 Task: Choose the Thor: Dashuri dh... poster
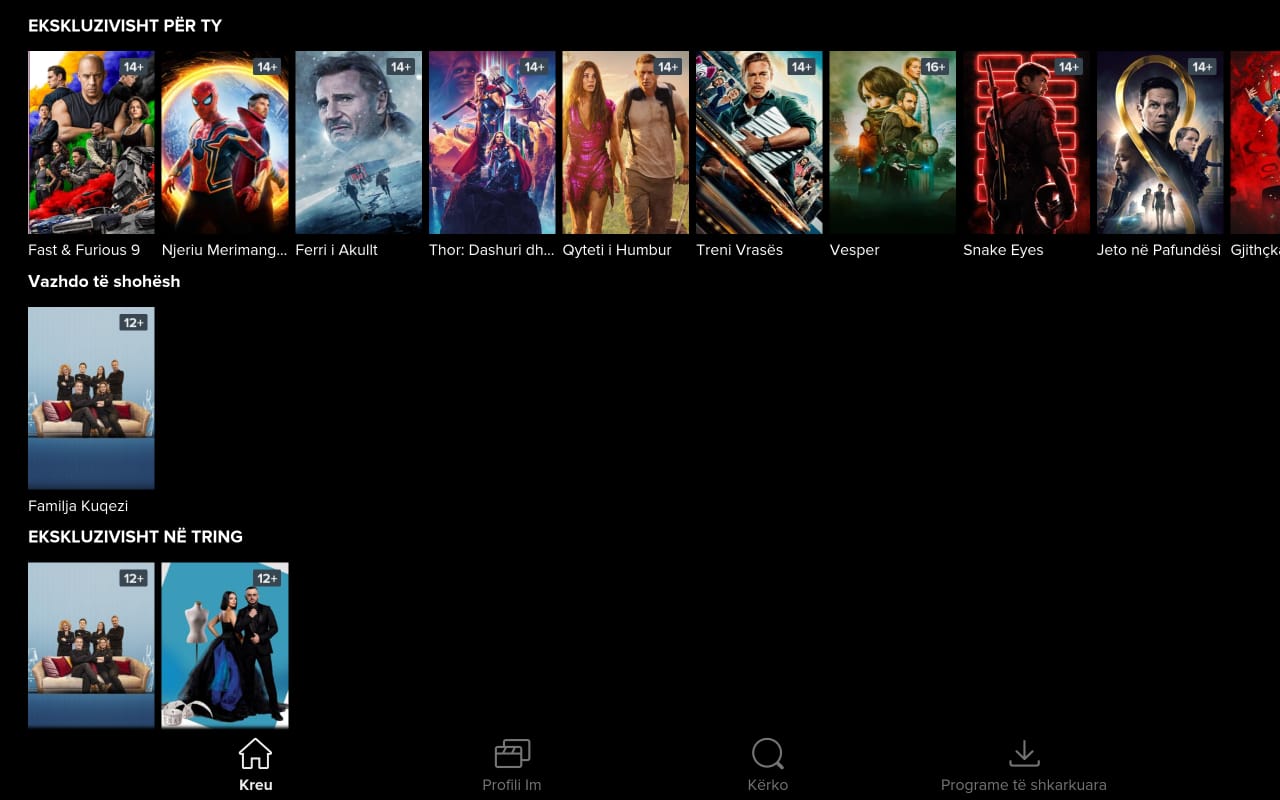point(492,143)
